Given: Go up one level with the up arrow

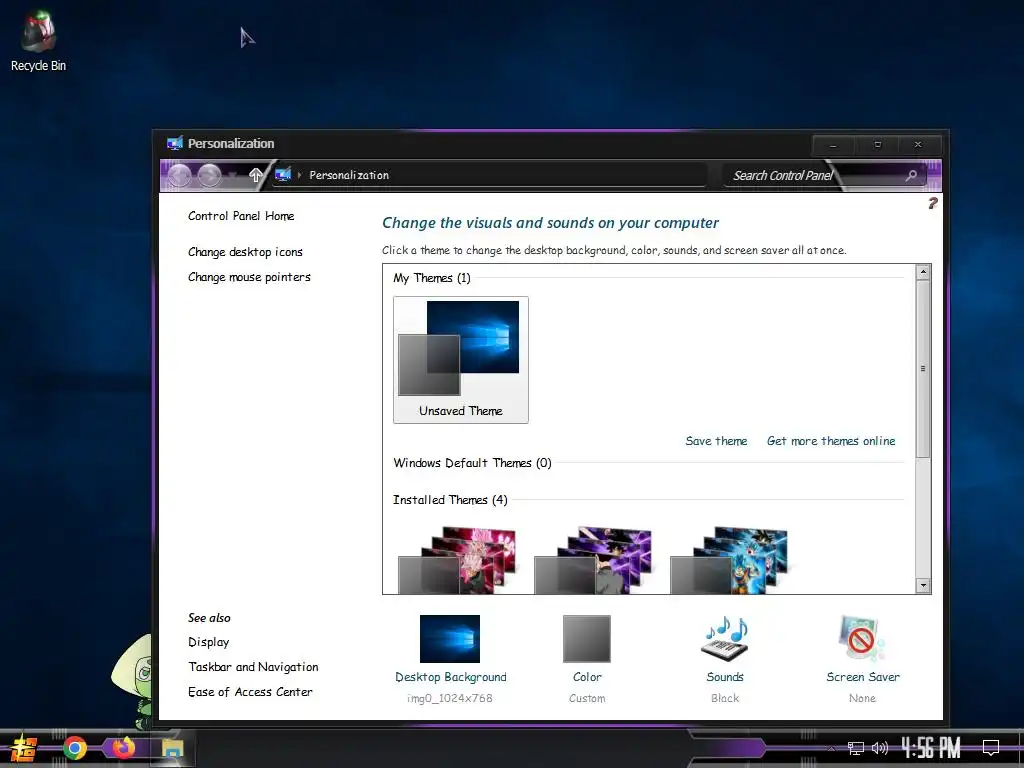Looking at the screenshot, I should pos(256,175).
